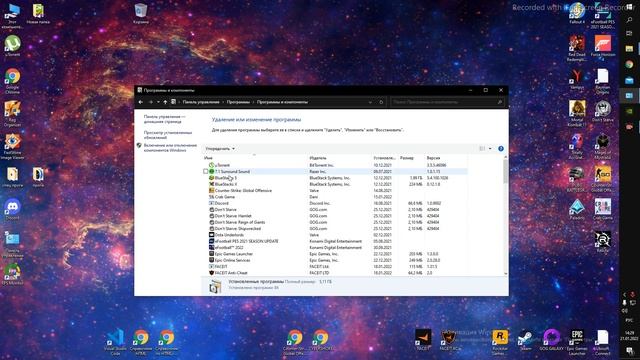Open Windows Start button on taskbar
Image resolution: width=640 pixels, height=360 pixels.
pos(629,6)
